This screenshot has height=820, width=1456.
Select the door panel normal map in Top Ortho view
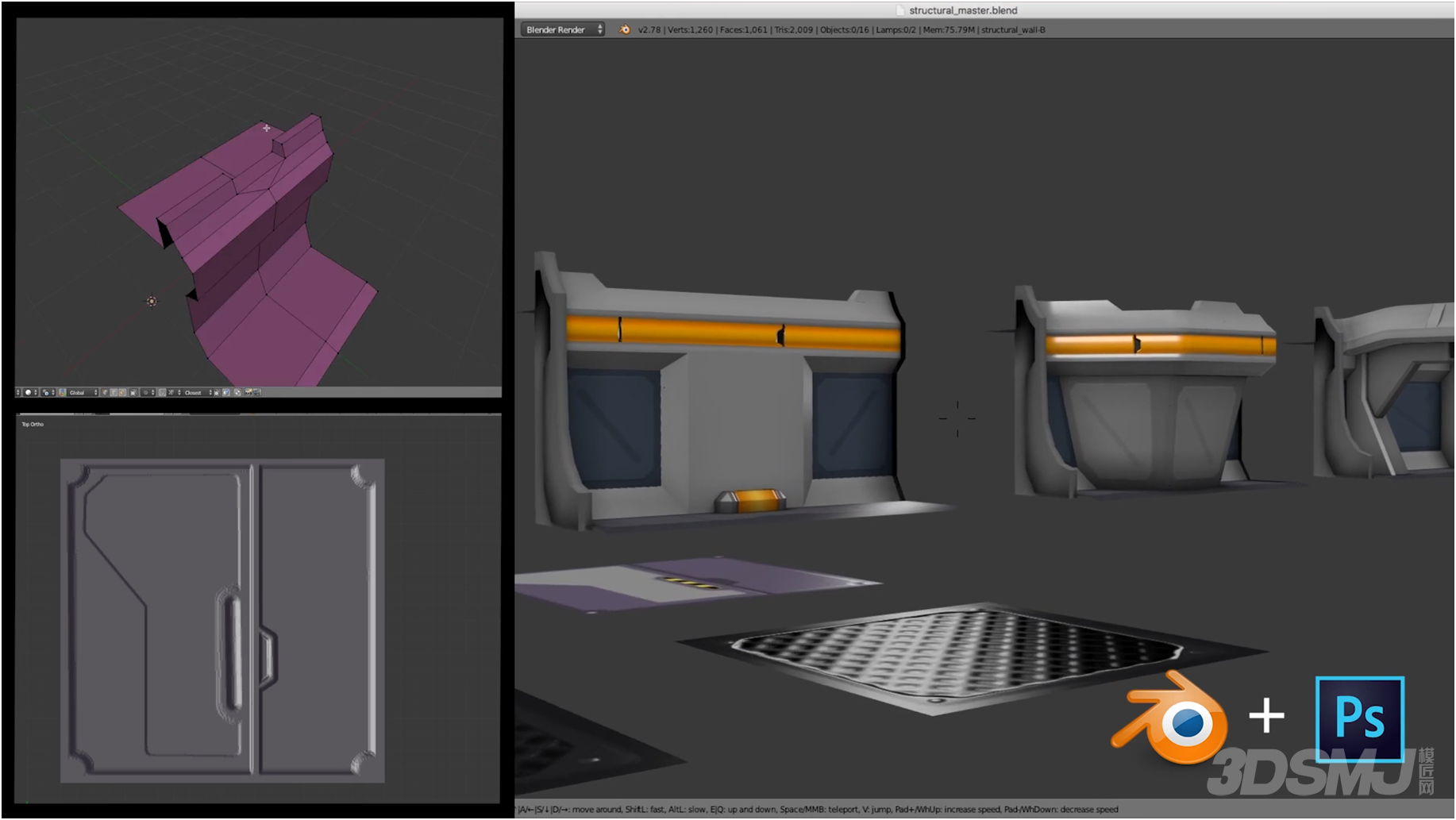pos(222,621)
